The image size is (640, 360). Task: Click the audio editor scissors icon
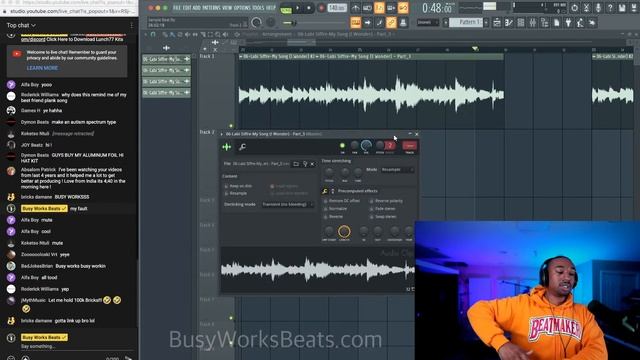click(586, 8)
